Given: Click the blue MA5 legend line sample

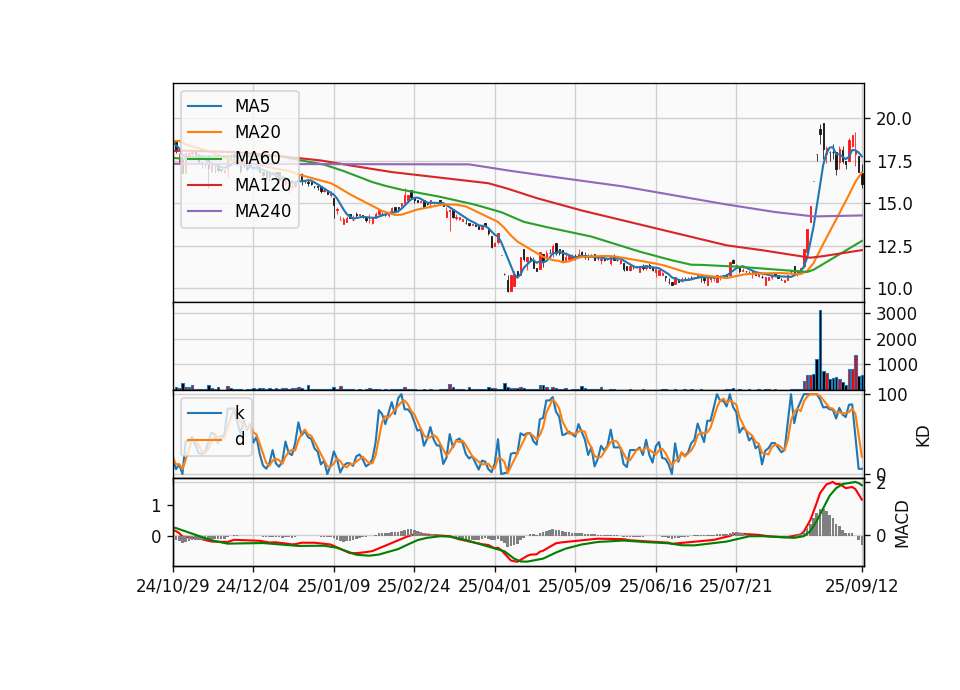Looking at the screenshot, I should coord(204,106).
